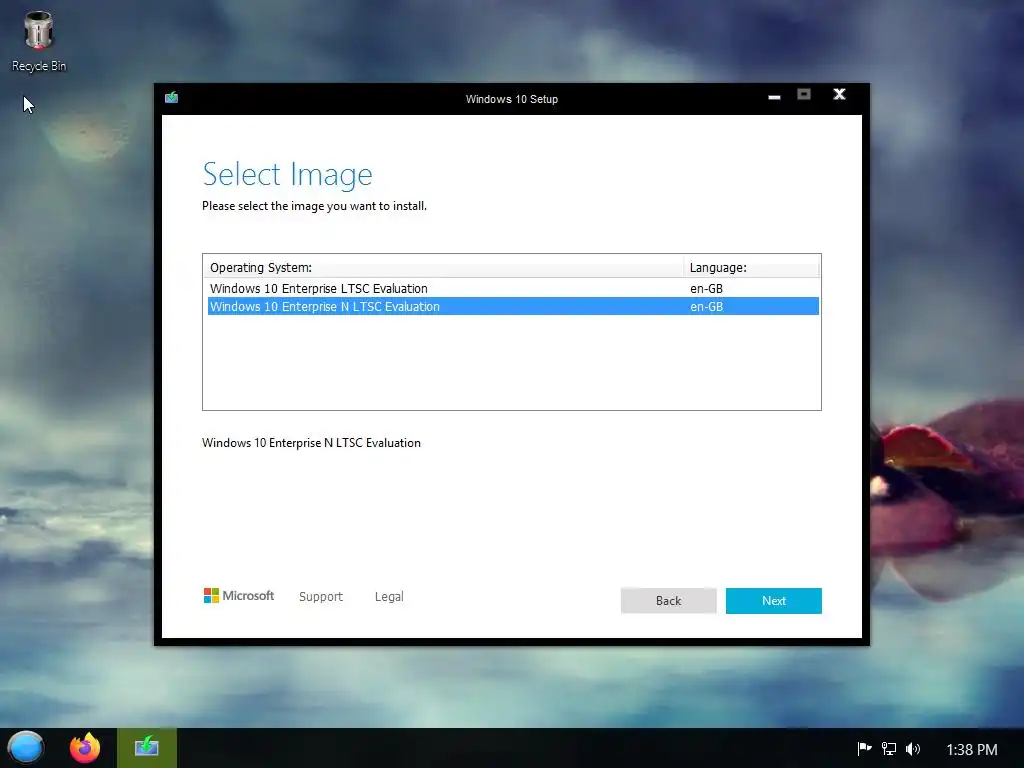Viewport: 1024px width, 768px height.
Task: Click en-GB in the highlighted row
Action: (706, 306)
